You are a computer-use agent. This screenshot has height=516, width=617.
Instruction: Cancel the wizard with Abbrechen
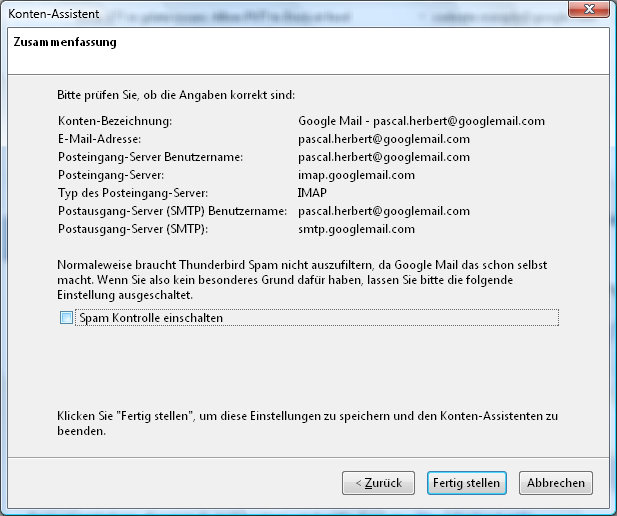click(556, 483)
